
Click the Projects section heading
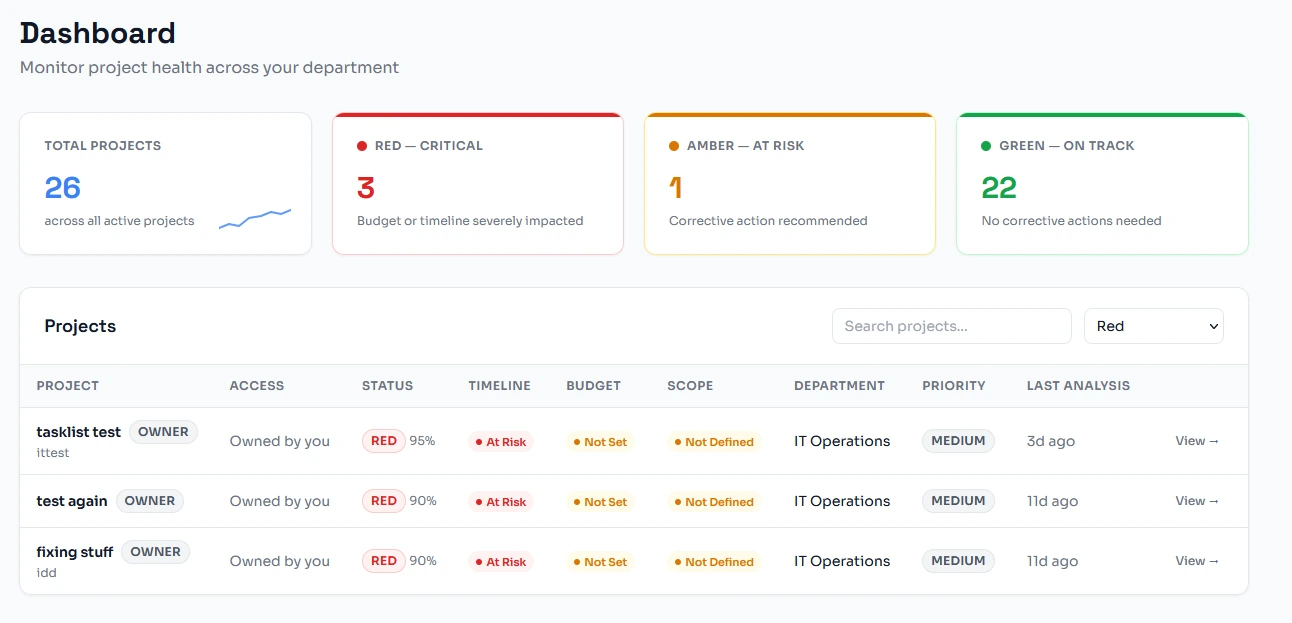[80, 326]
